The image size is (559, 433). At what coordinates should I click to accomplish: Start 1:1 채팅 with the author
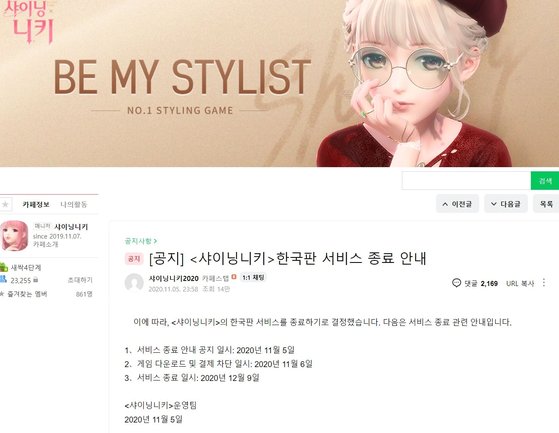click(253, 277)
